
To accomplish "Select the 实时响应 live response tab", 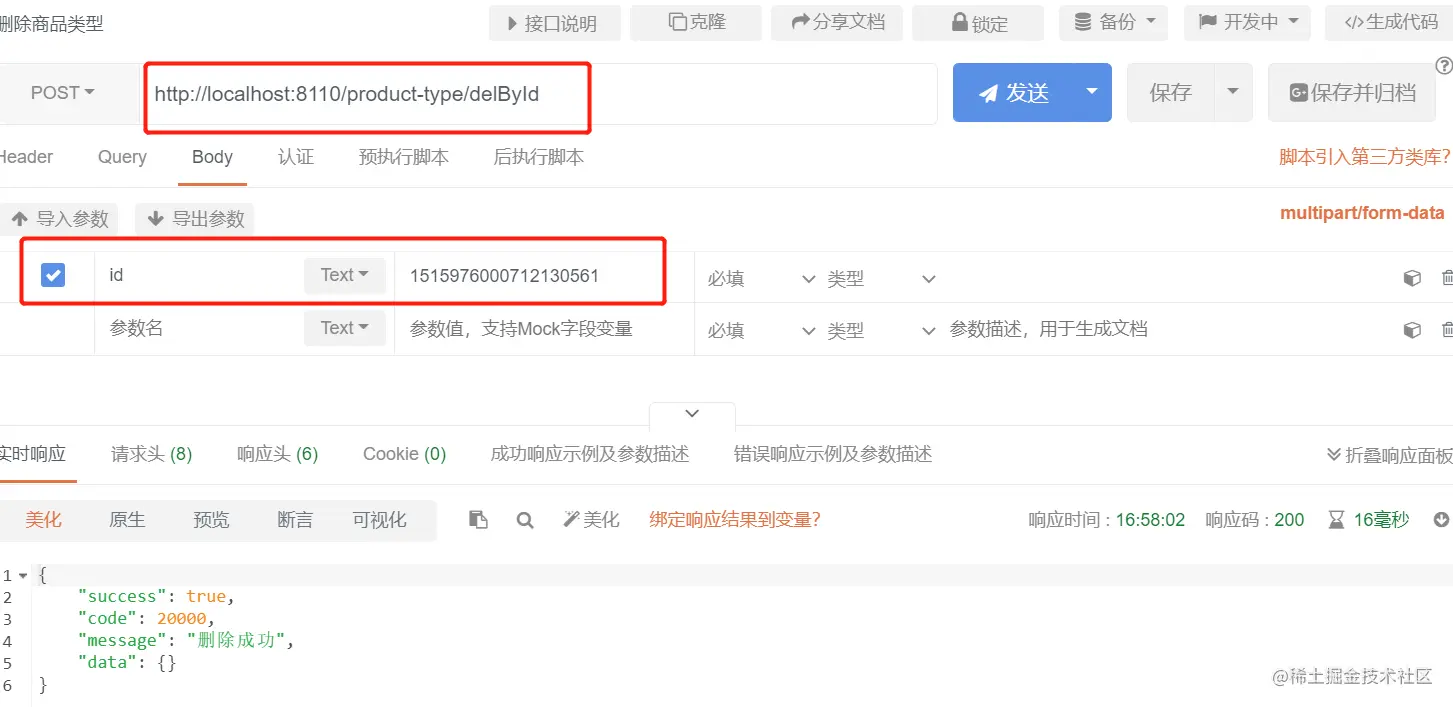I will click(x=31, y=454).
